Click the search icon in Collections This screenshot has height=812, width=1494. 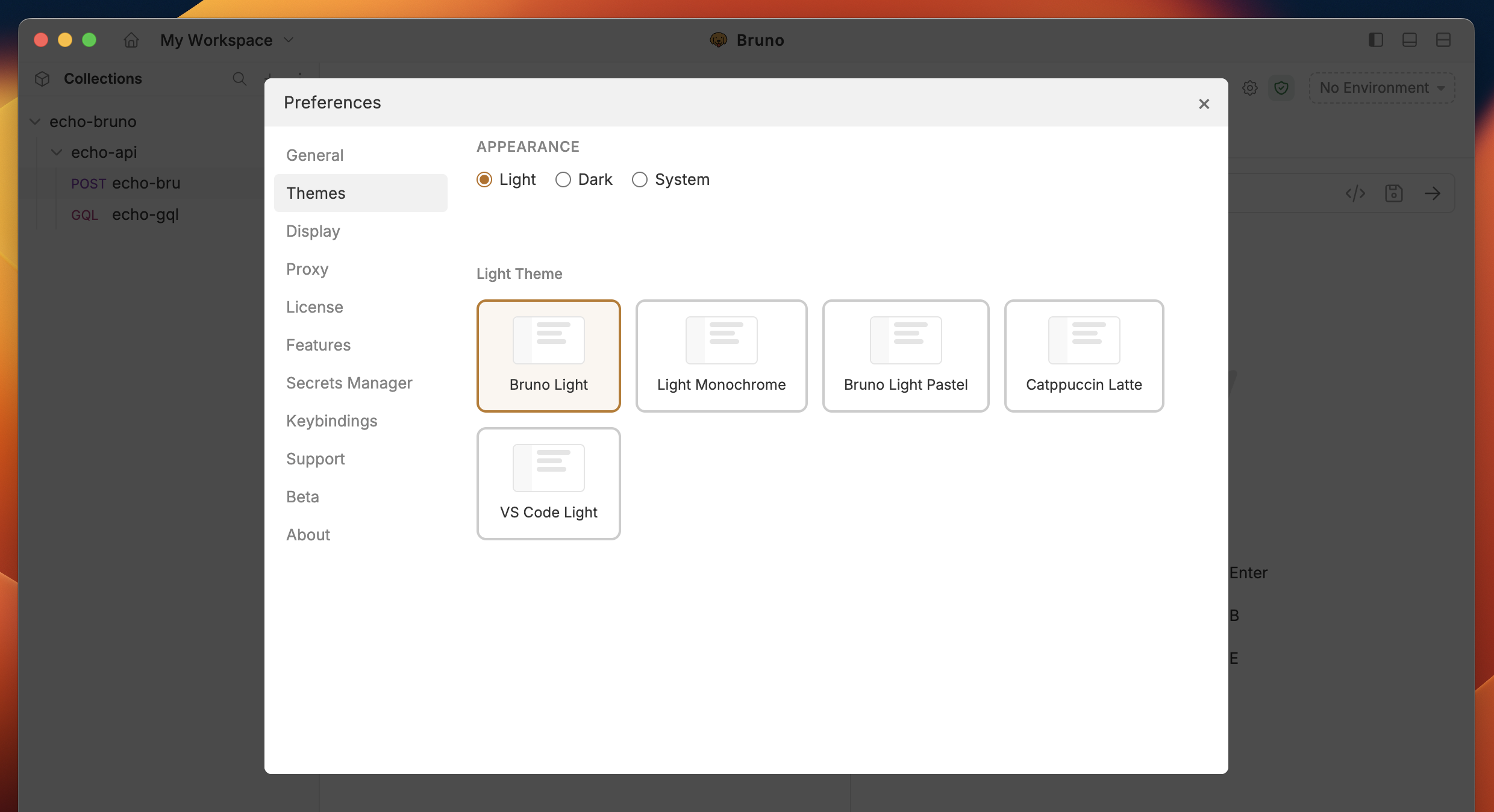coord(239,79)
